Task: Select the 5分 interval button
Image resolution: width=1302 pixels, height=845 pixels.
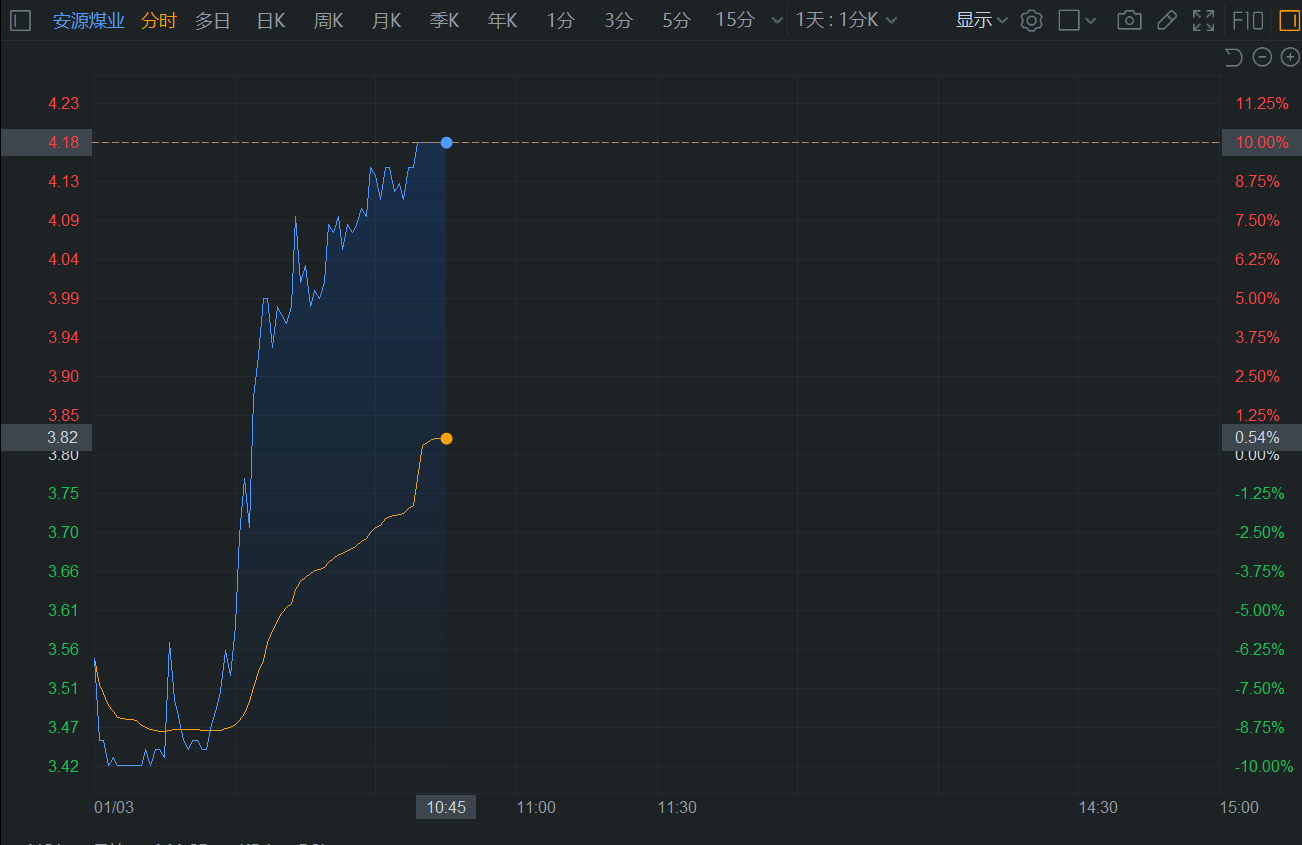Action: [x=676, y=20]
